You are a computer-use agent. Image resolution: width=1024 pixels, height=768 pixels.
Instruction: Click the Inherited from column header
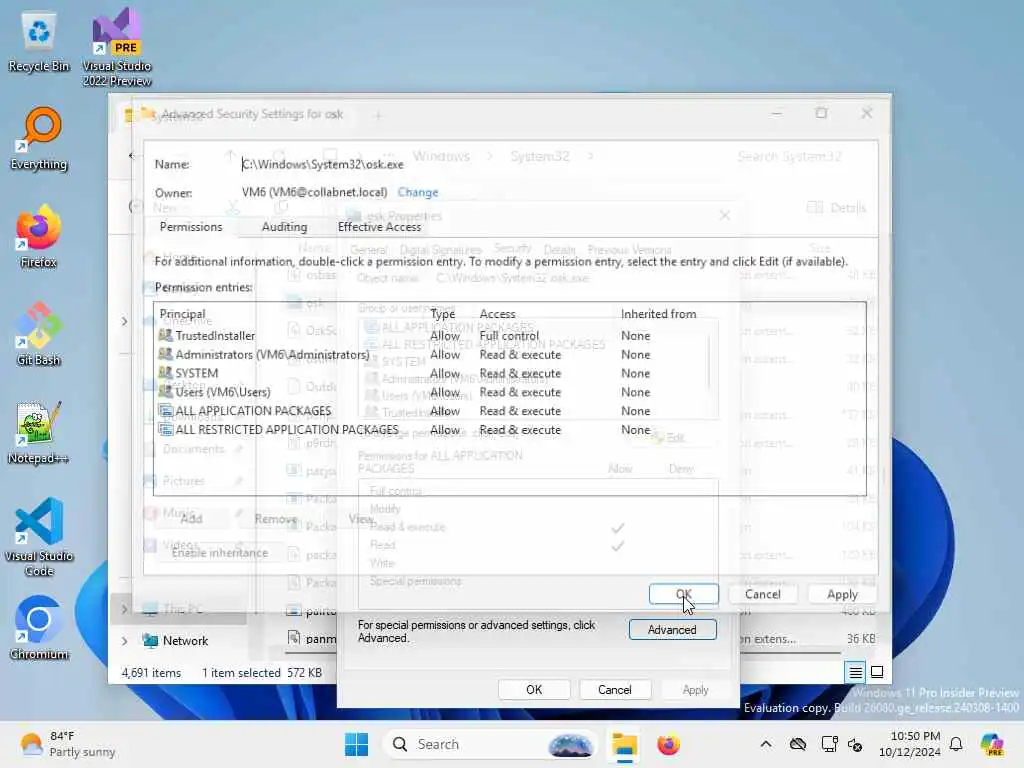point(658,314)
